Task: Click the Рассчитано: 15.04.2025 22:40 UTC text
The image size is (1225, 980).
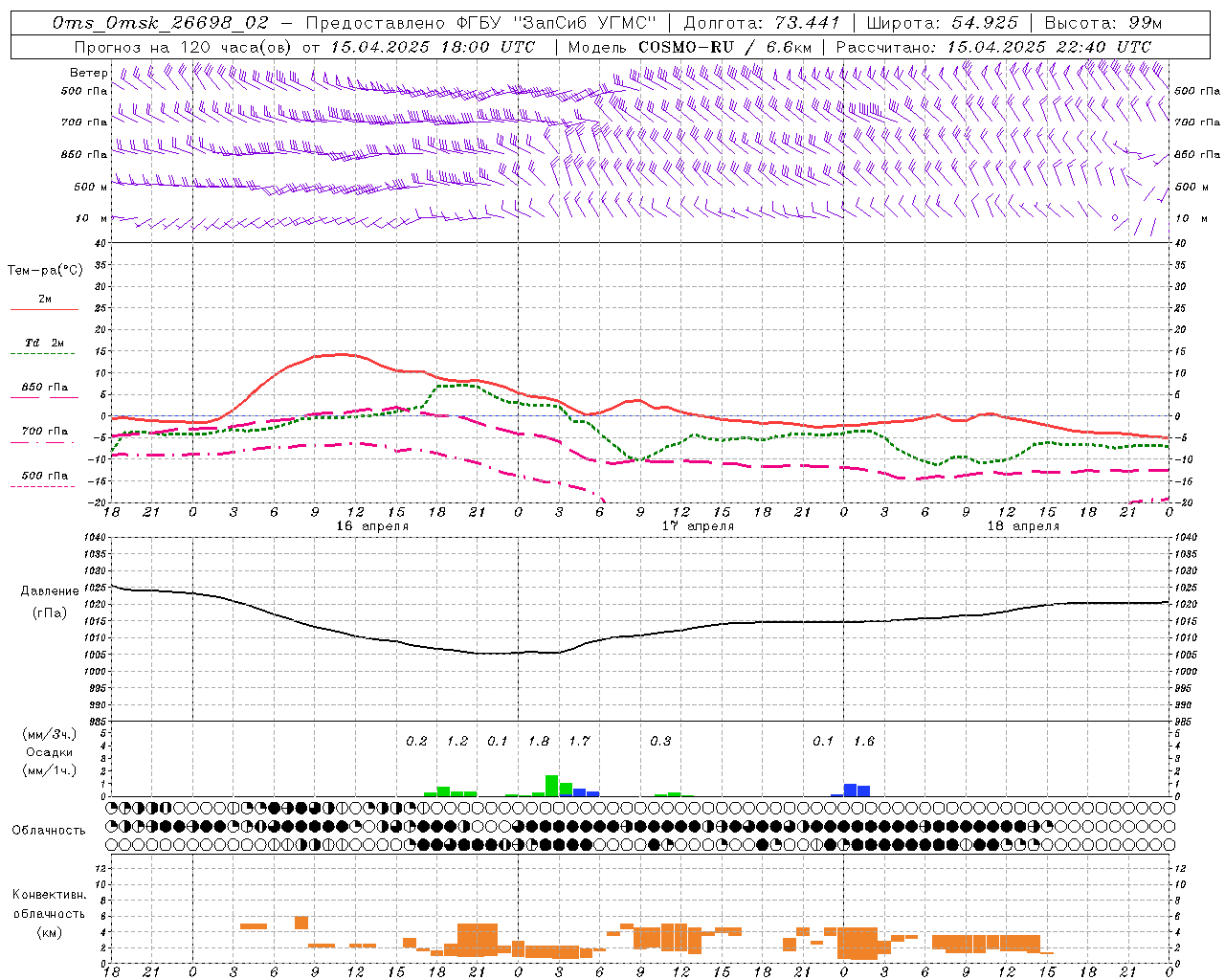Action: [x=993, y=47]
